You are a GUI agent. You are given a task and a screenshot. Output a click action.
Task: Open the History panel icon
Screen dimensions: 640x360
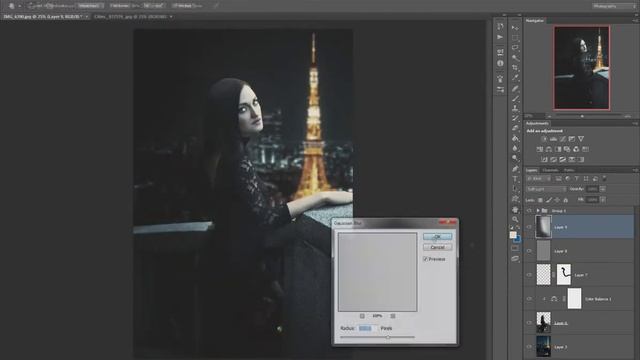coord(500,27)
